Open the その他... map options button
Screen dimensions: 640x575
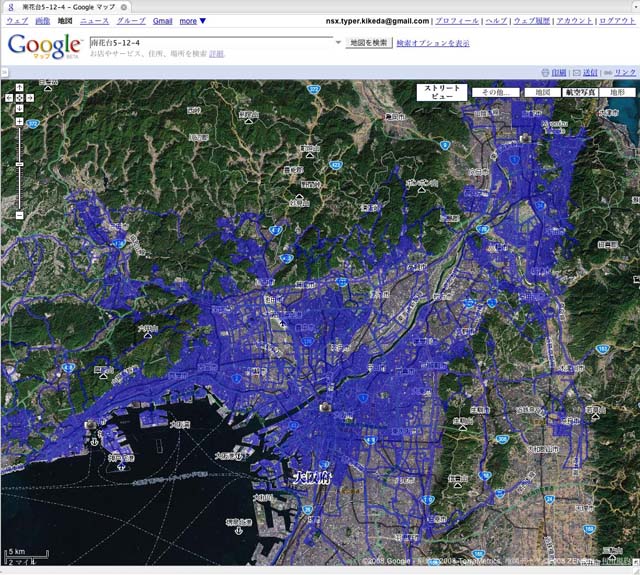(x=496, y=93)
